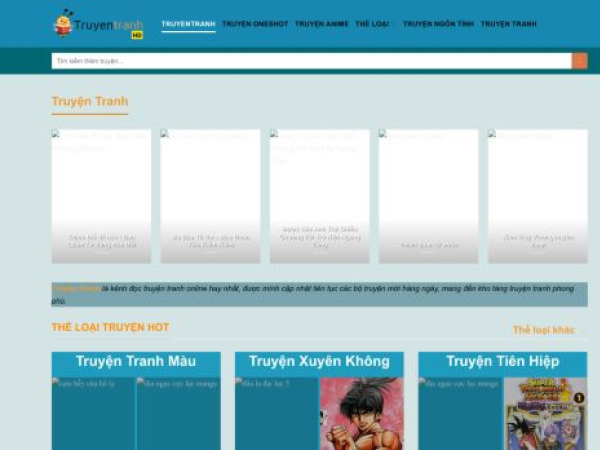The image size is (600, 450).
Task: Click the Thể loại khác link
Action: click(544, 330)
